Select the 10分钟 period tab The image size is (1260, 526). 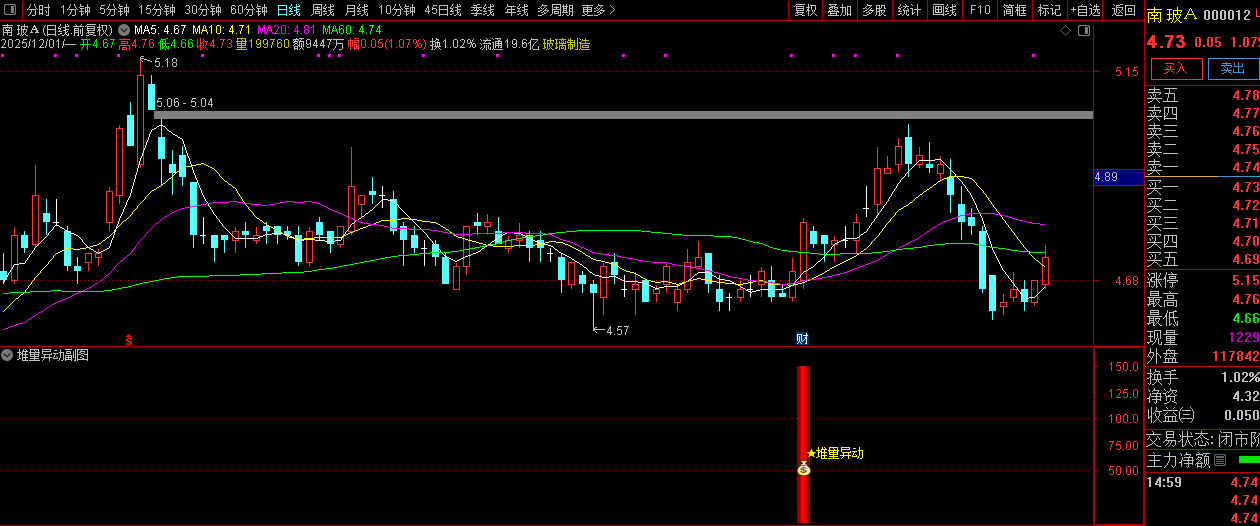tap(397, 10)
